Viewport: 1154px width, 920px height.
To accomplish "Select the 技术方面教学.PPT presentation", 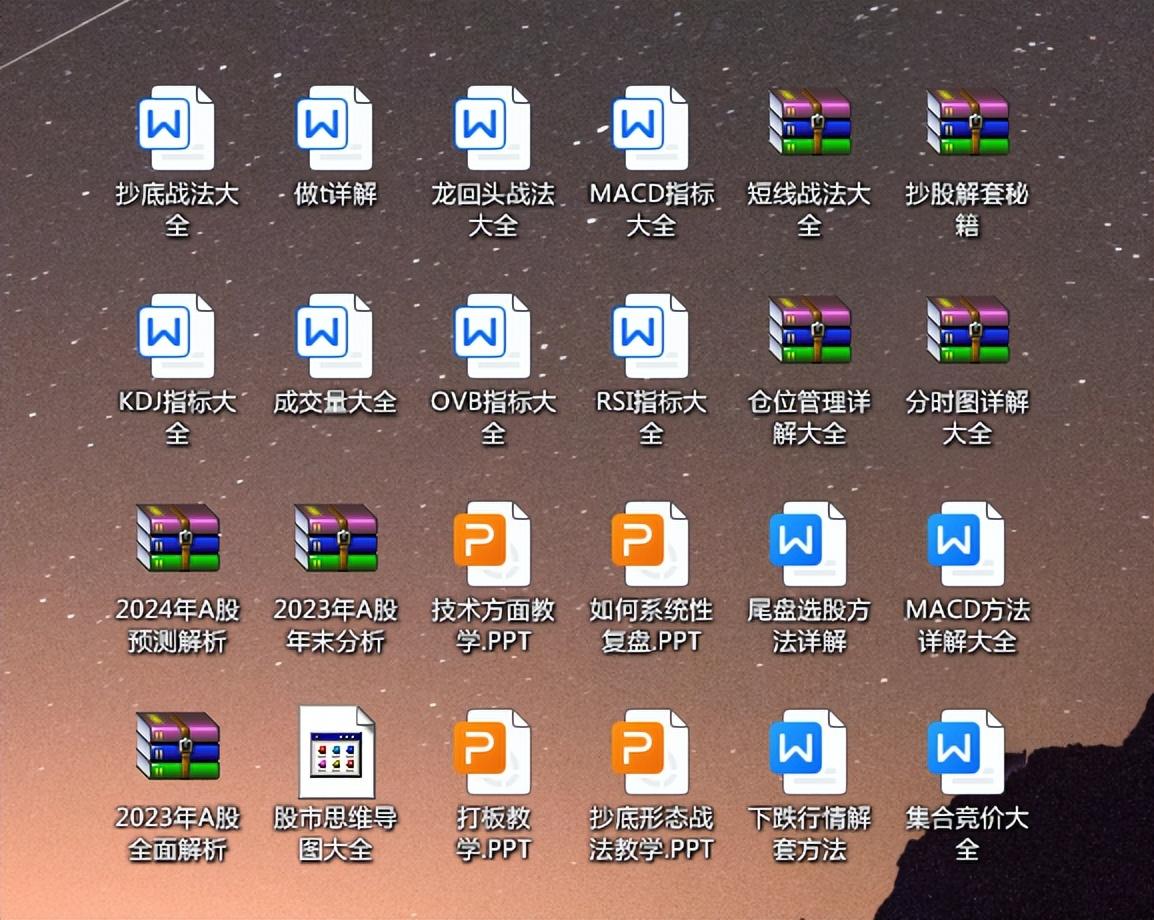I will (493, 544).
